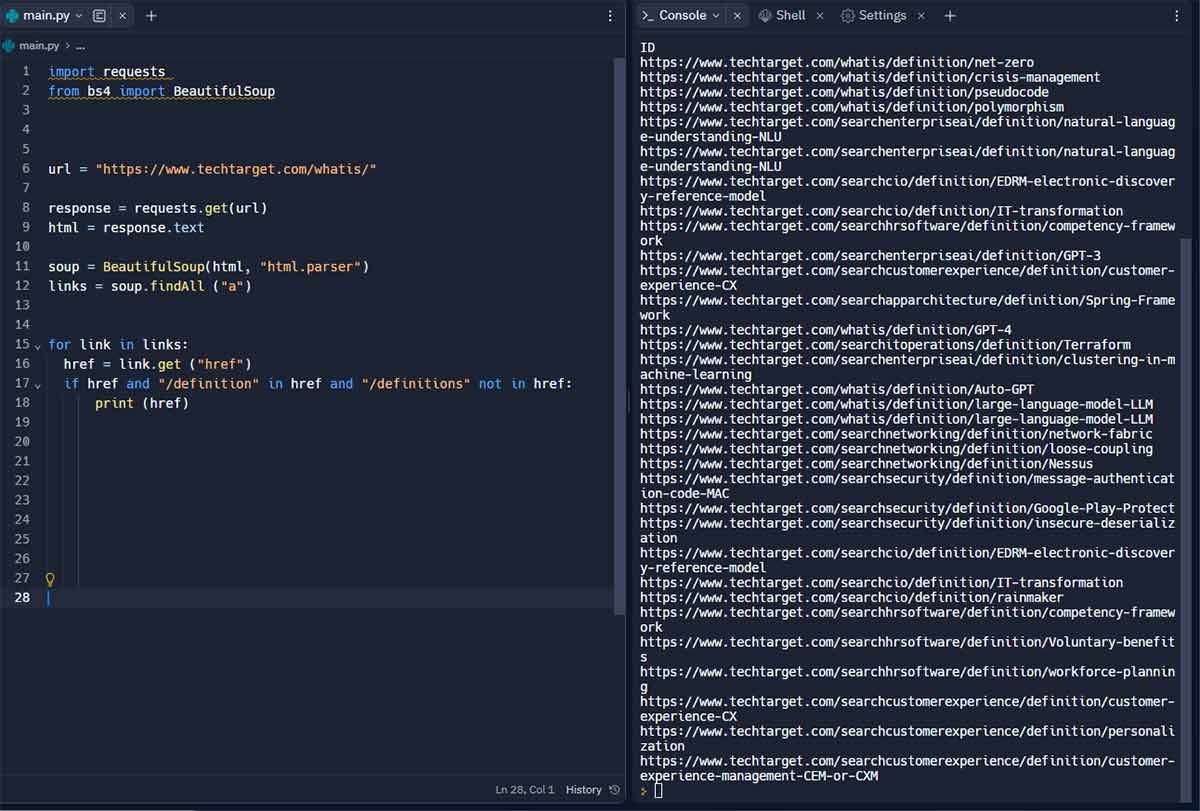Click the console input prompt at the bottom
Viewport: 1200px width, 811px height.
[658, 790]
